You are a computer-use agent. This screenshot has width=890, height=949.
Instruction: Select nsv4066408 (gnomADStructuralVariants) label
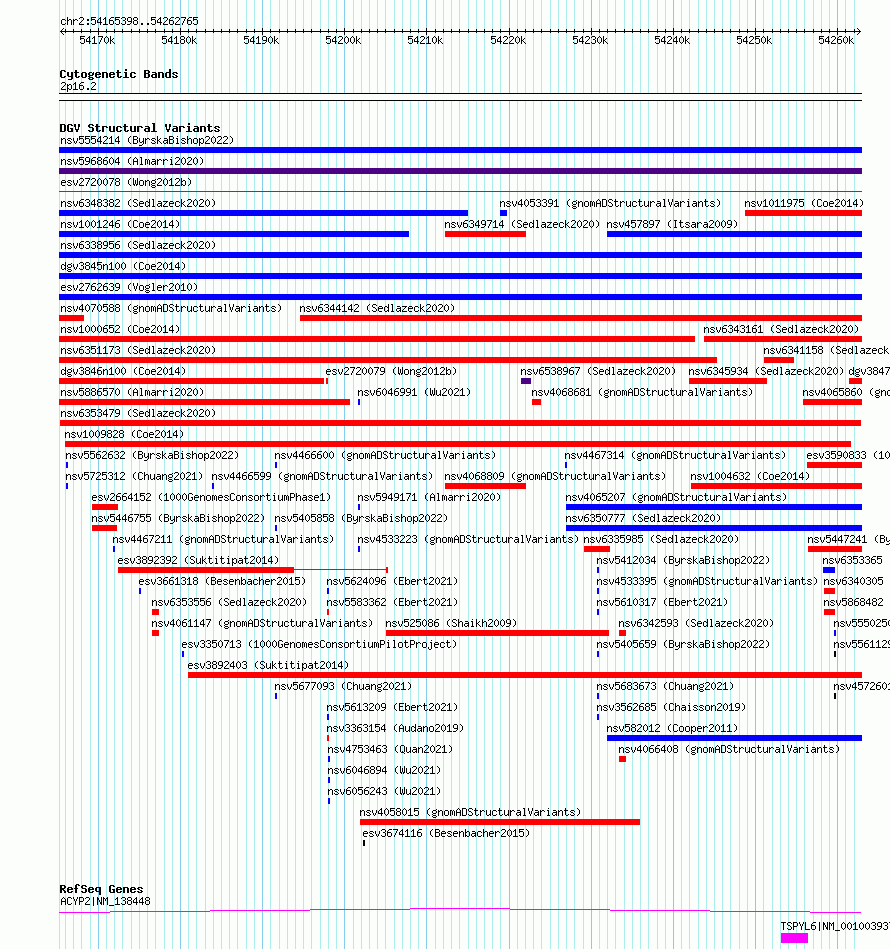coord(729,749)
